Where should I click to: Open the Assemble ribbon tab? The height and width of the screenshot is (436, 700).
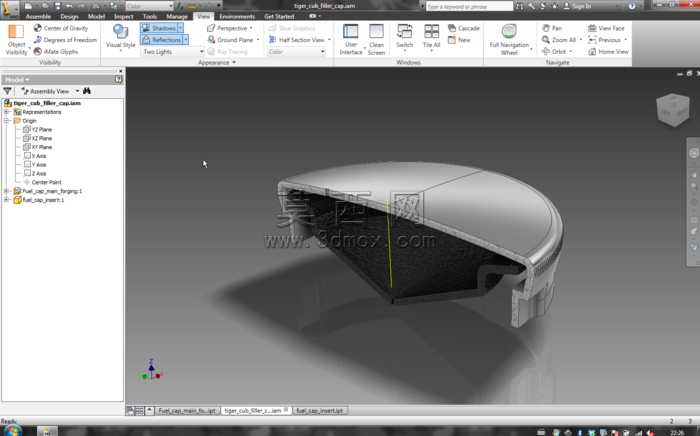(38, 17)
